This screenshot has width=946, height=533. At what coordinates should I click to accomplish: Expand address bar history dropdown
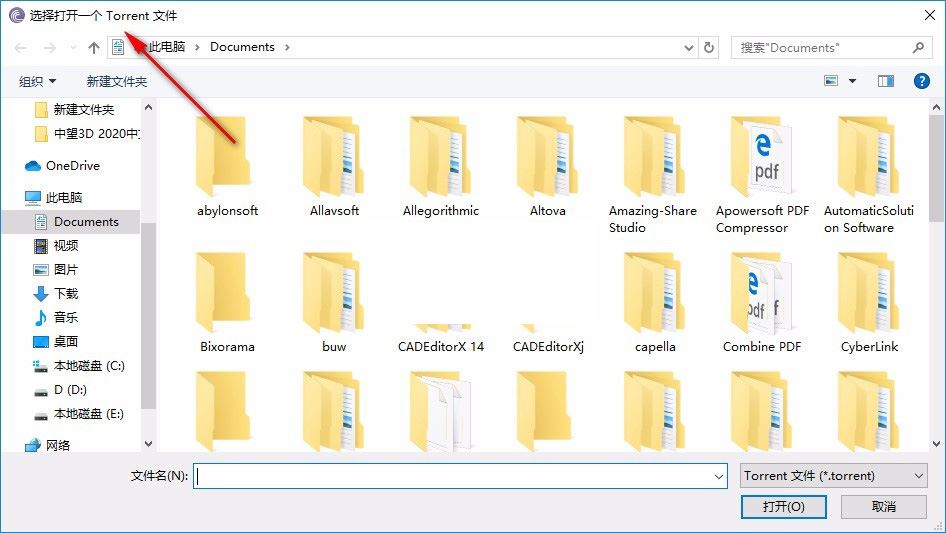coord(689,48)
